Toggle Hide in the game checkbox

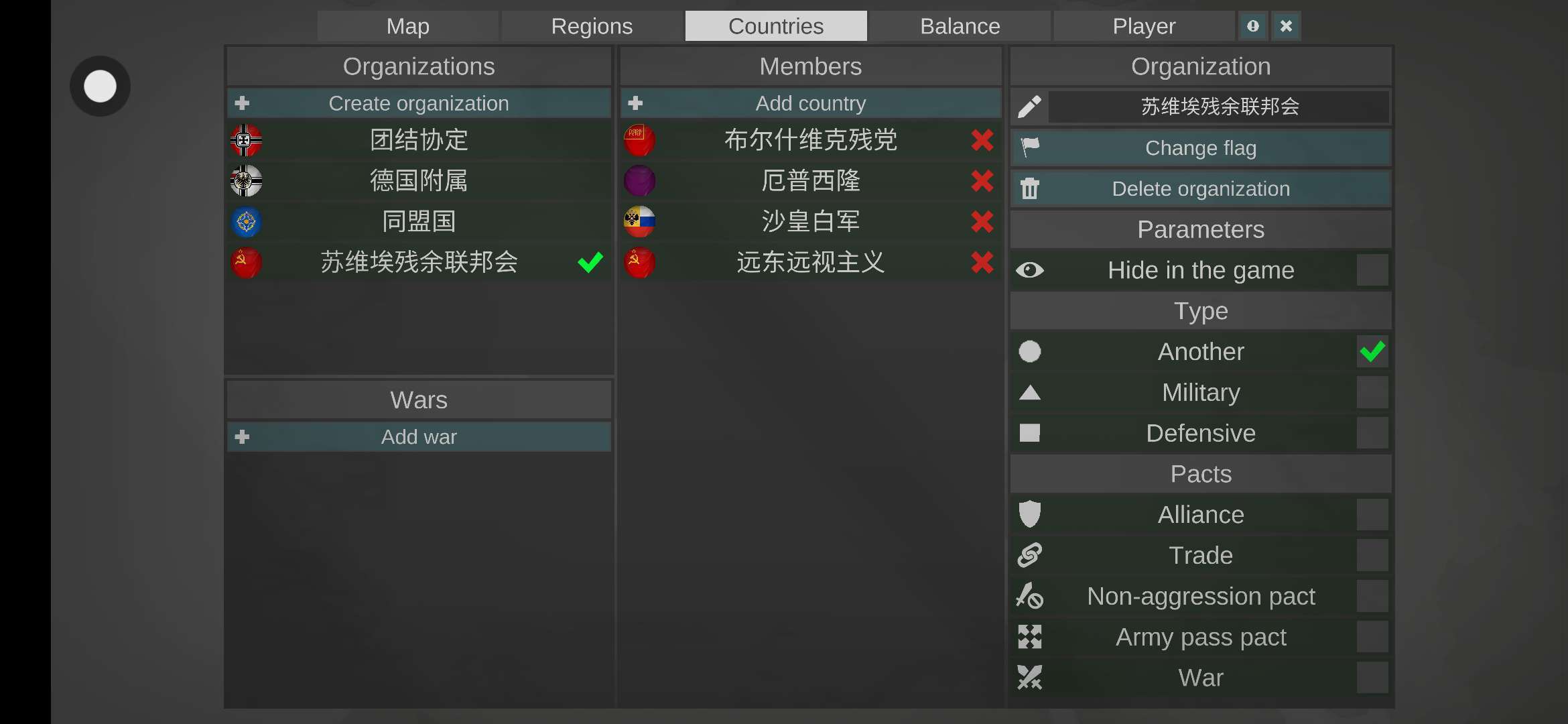tap(1372, 270)
